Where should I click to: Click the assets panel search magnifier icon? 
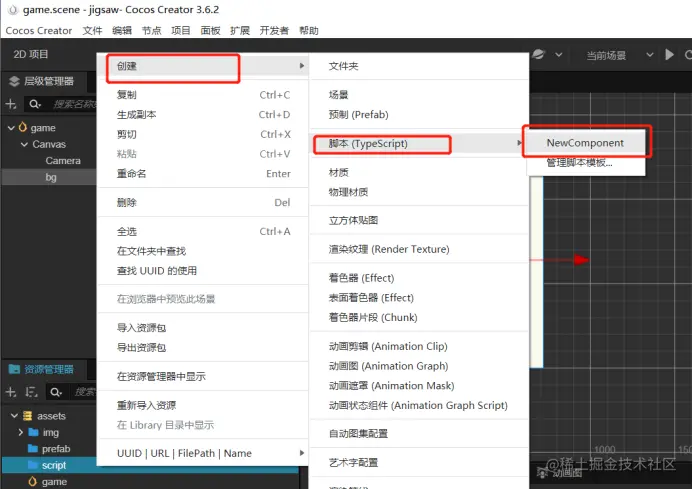(56, 392)
